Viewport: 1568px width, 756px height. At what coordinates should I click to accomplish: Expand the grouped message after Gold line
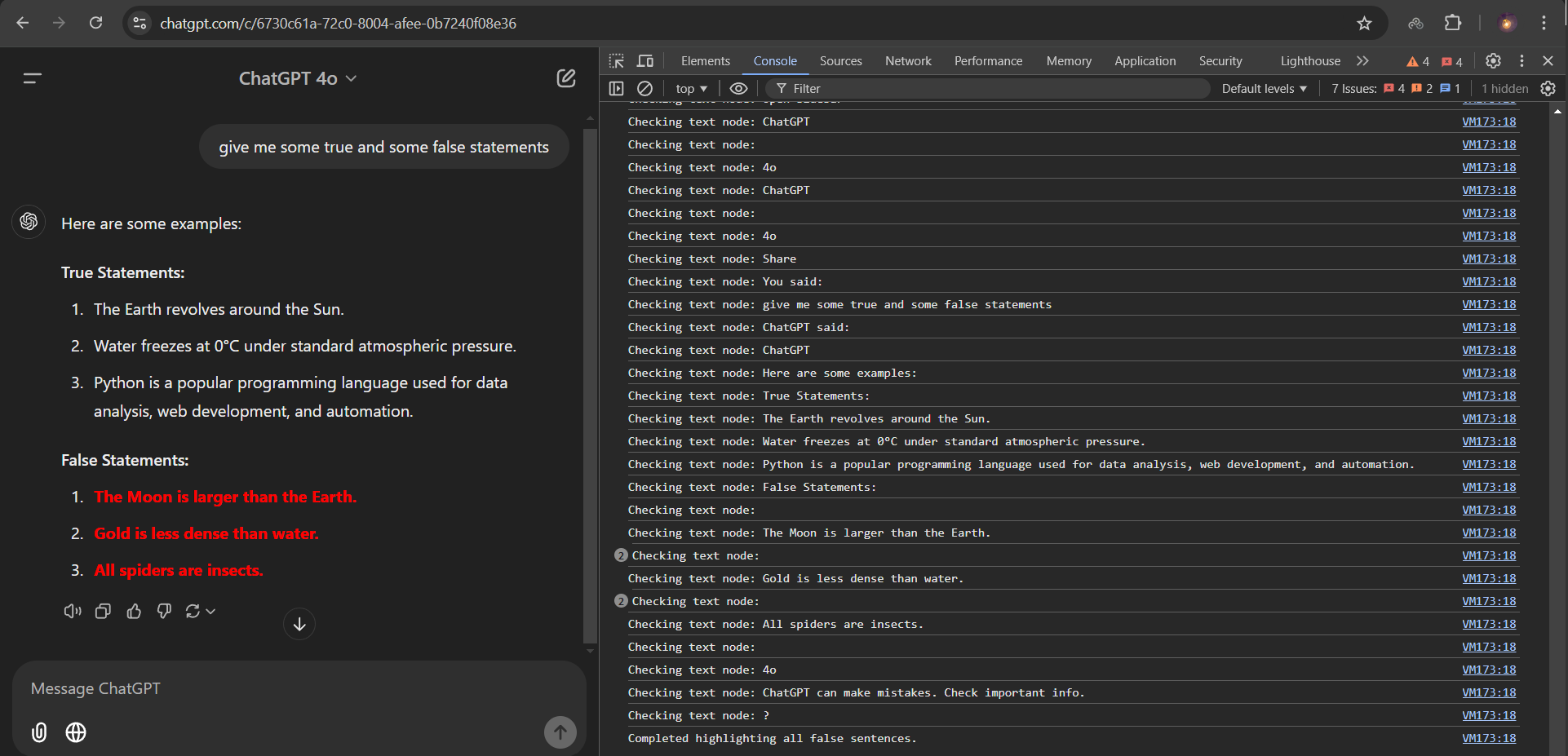pos(621,601)
